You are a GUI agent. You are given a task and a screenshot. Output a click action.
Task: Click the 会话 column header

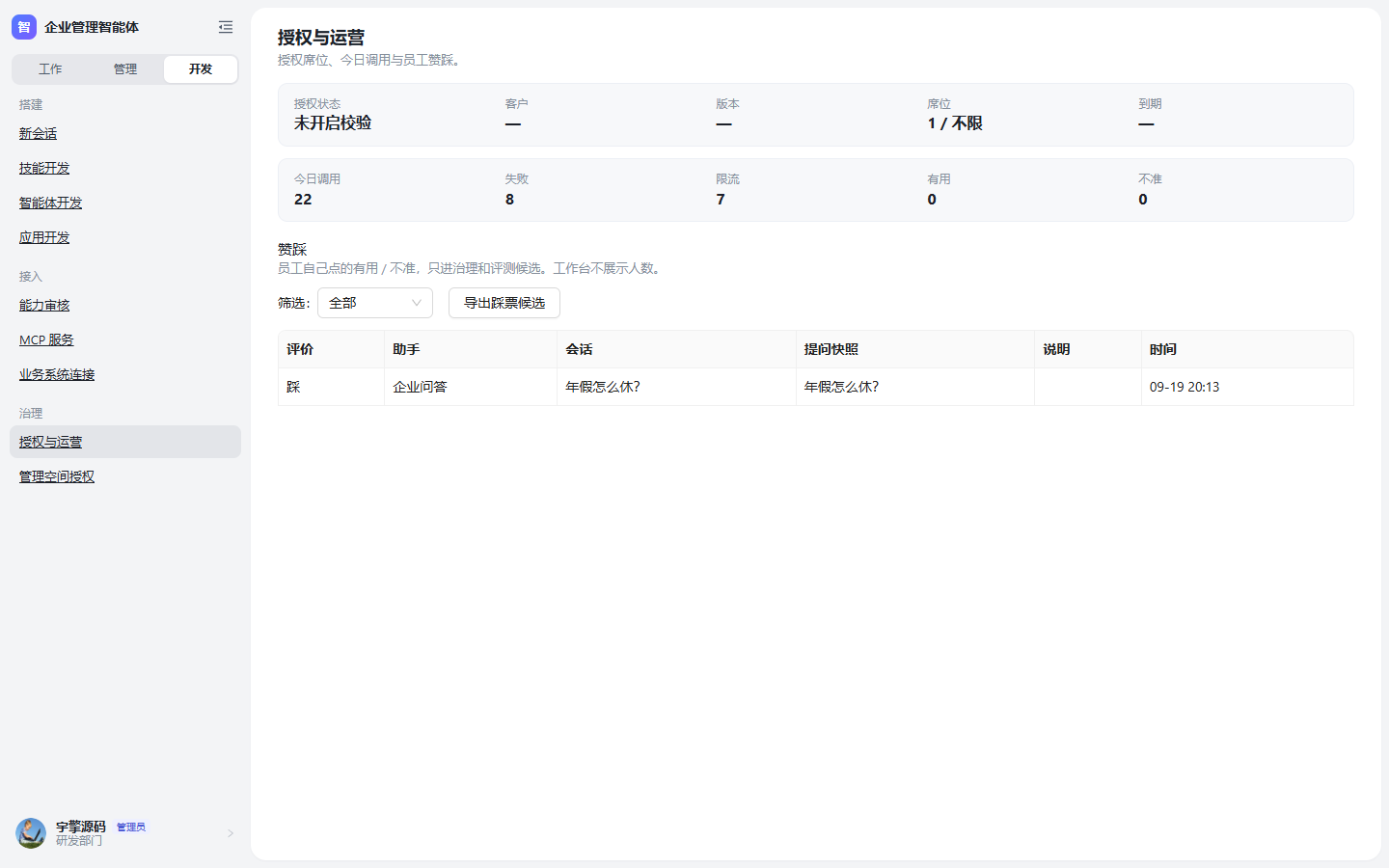point(676,349)
